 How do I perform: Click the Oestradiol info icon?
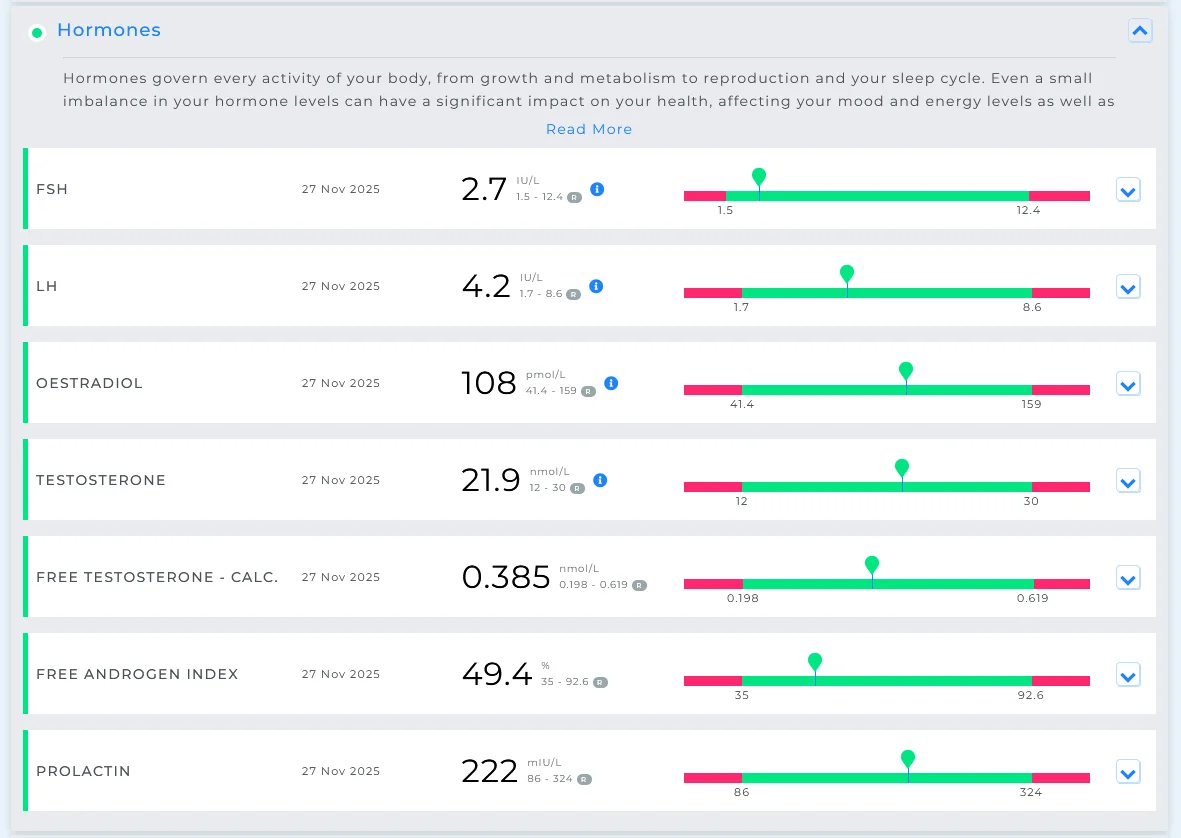tap(612, 383)
